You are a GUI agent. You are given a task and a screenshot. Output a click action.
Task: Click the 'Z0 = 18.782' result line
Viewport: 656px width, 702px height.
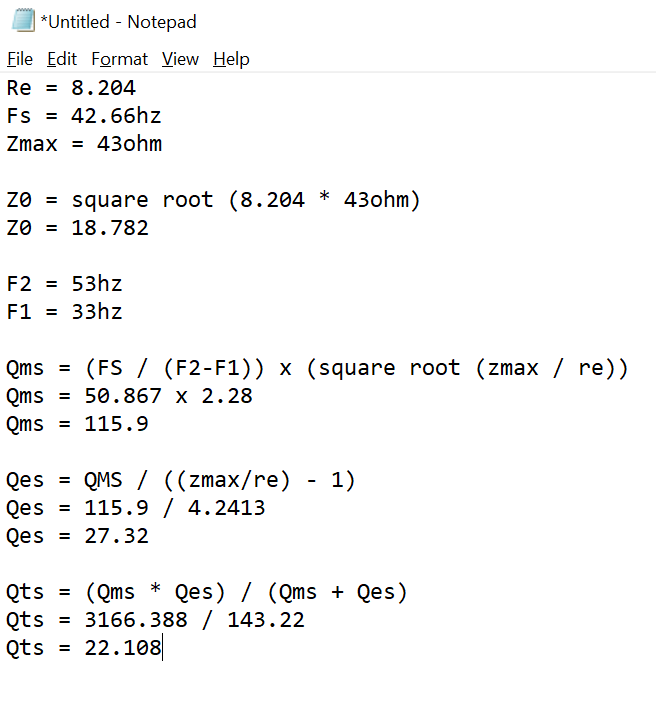pos(77,228)
